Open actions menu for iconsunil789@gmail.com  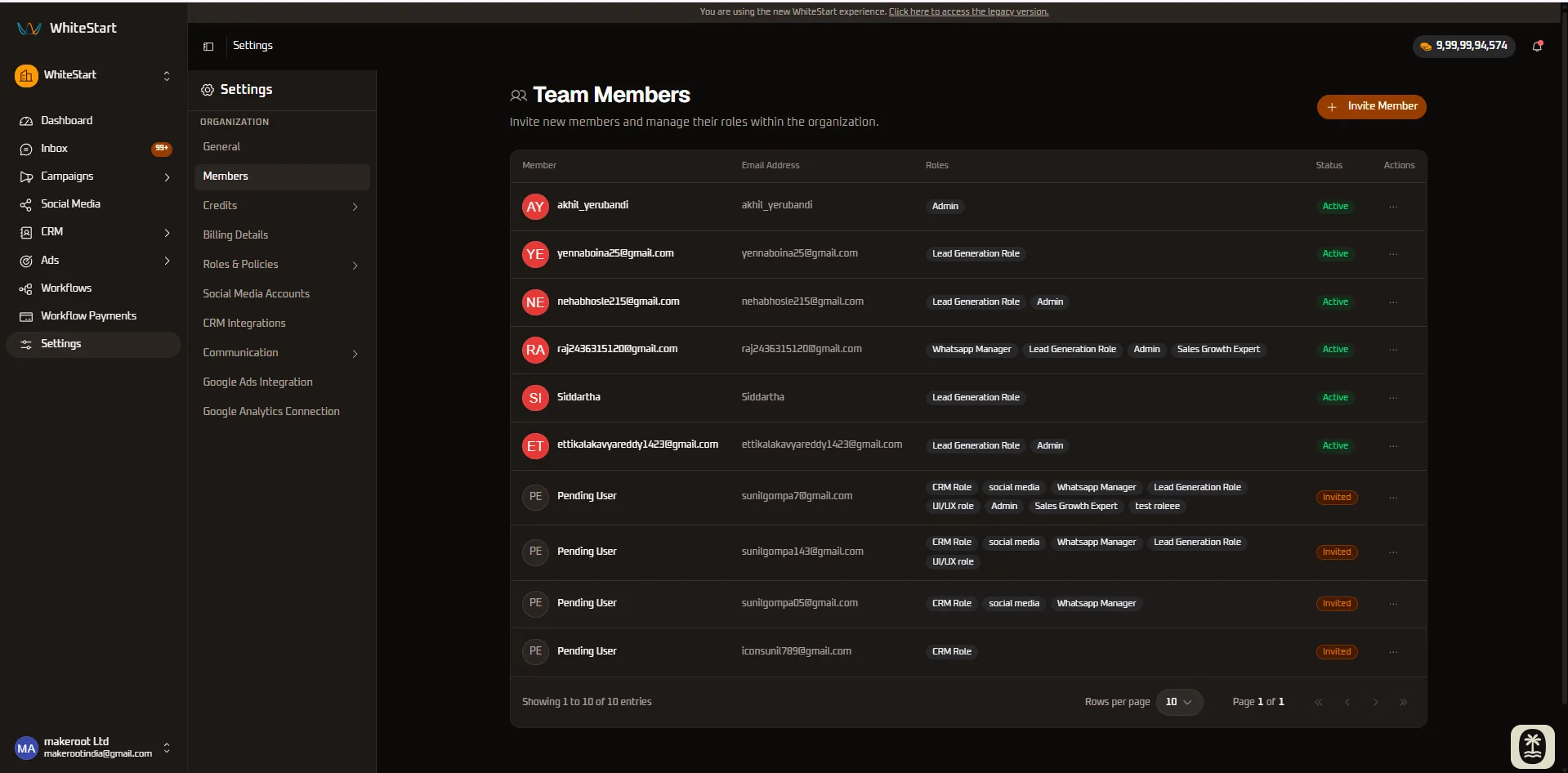(x=1393, y=652)
